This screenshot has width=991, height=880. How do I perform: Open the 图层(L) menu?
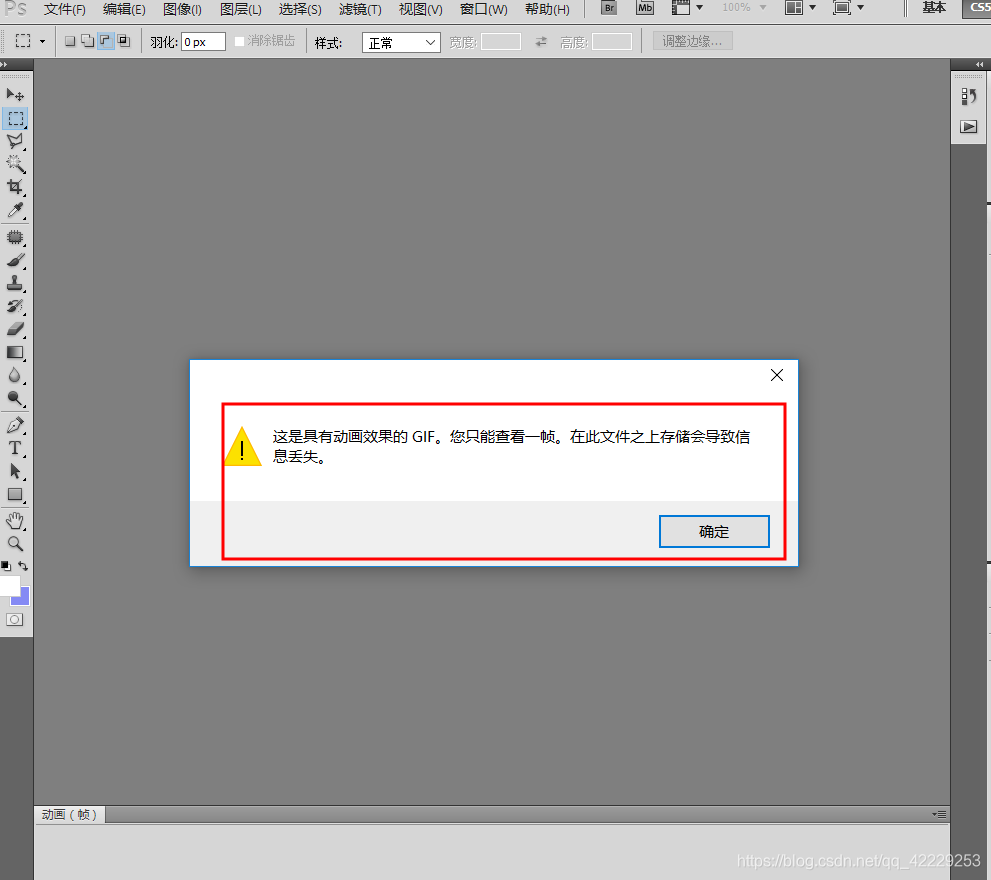tap(241, 9)
